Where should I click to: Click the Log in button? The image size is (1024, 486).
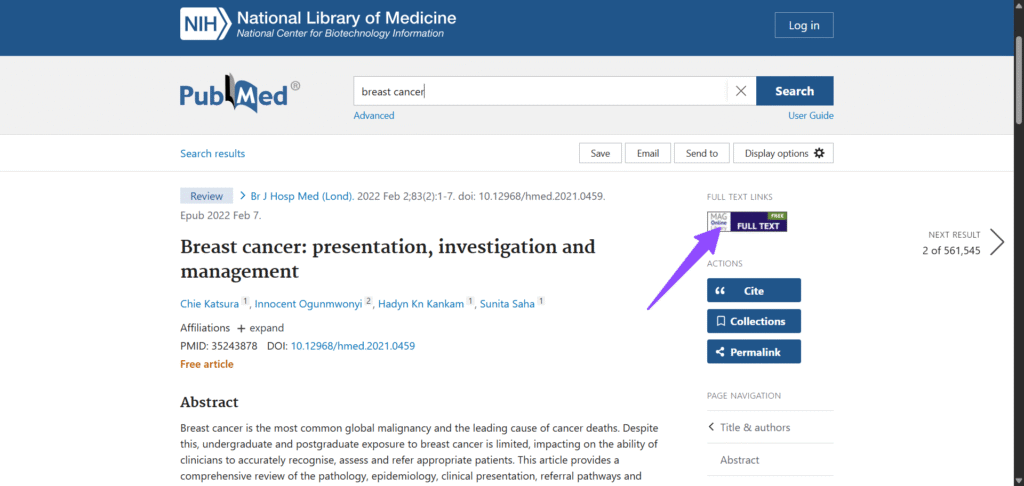803,25
